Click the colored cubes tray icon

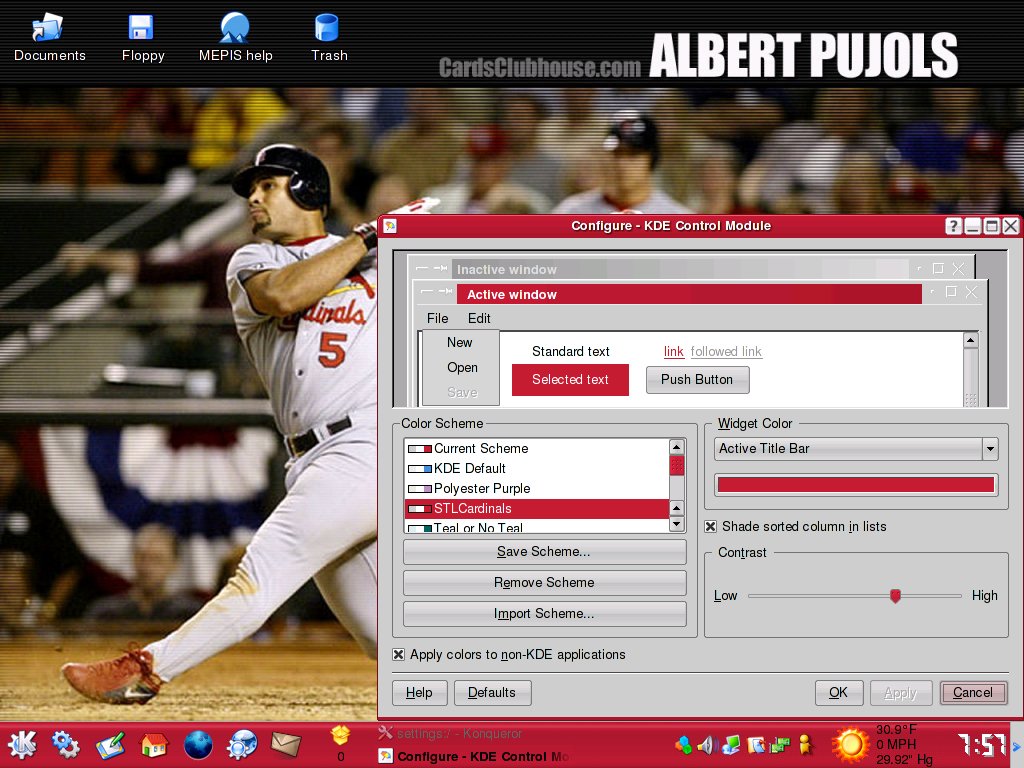pyautogui.click(x=684, y=744)
